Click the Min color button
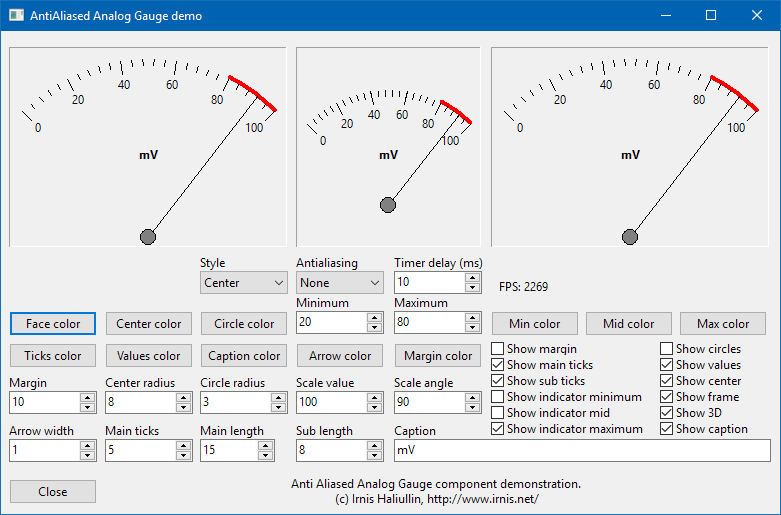 click(x=534, y=324)
